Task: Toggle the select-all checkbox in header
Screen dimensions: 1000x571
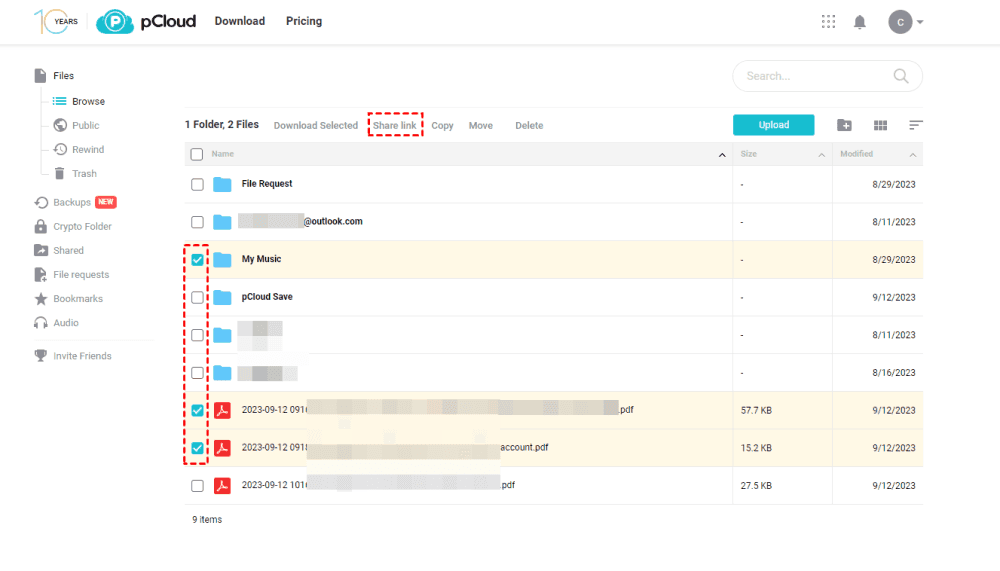Action: (x=197, y=154)
